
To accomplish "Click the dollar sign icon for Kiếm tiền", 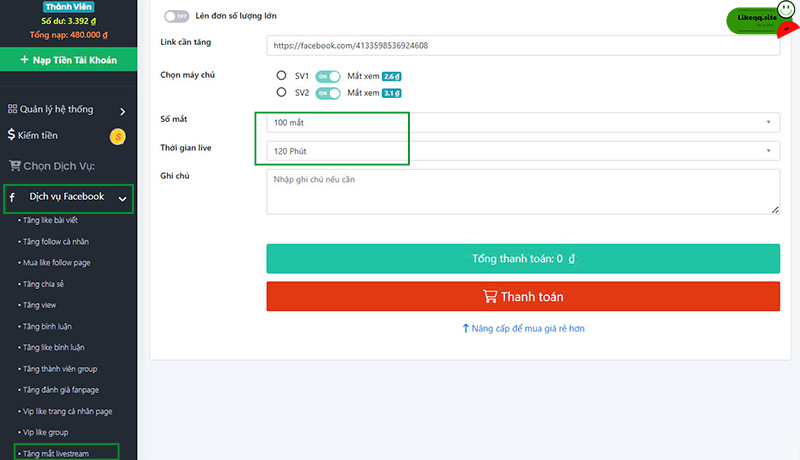I will 11,135.
